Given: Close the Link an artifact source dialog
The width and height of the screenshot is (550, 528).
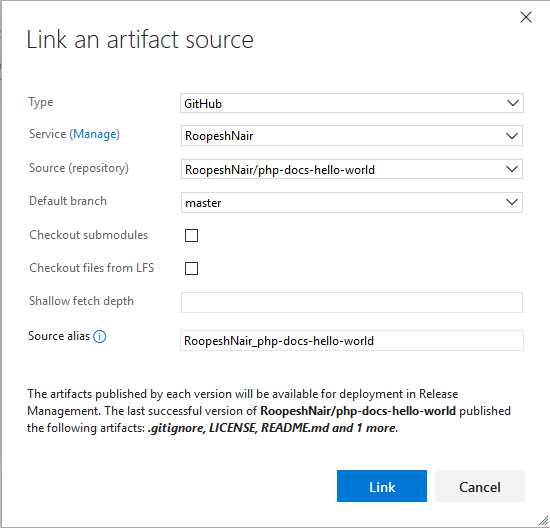Looking at the screenshot, I should (526, 17).
